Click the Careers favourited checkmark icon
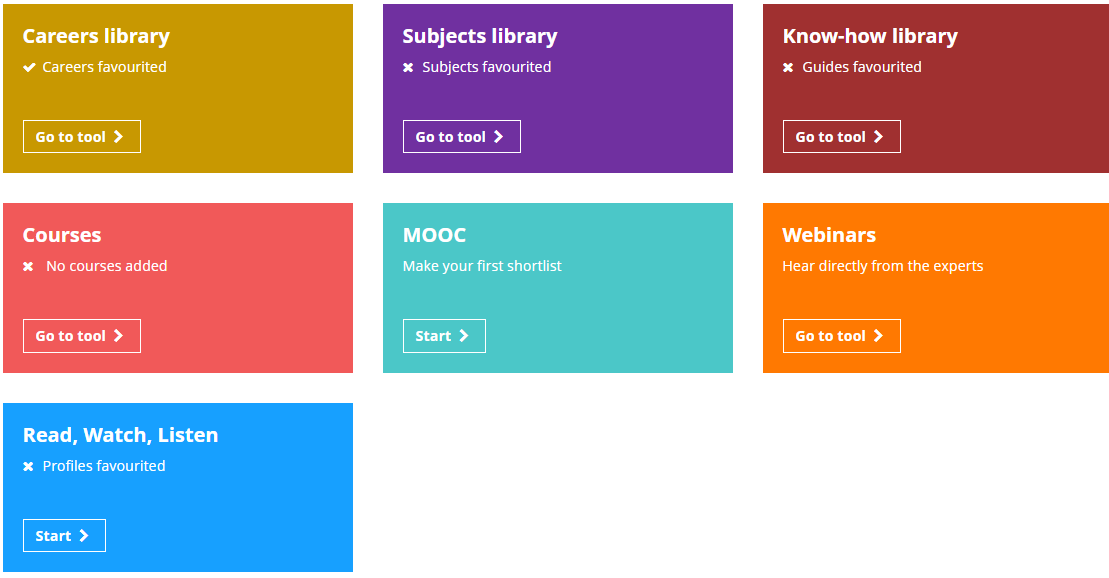This screenshot has width=1109, height=578. pos(29,67)
